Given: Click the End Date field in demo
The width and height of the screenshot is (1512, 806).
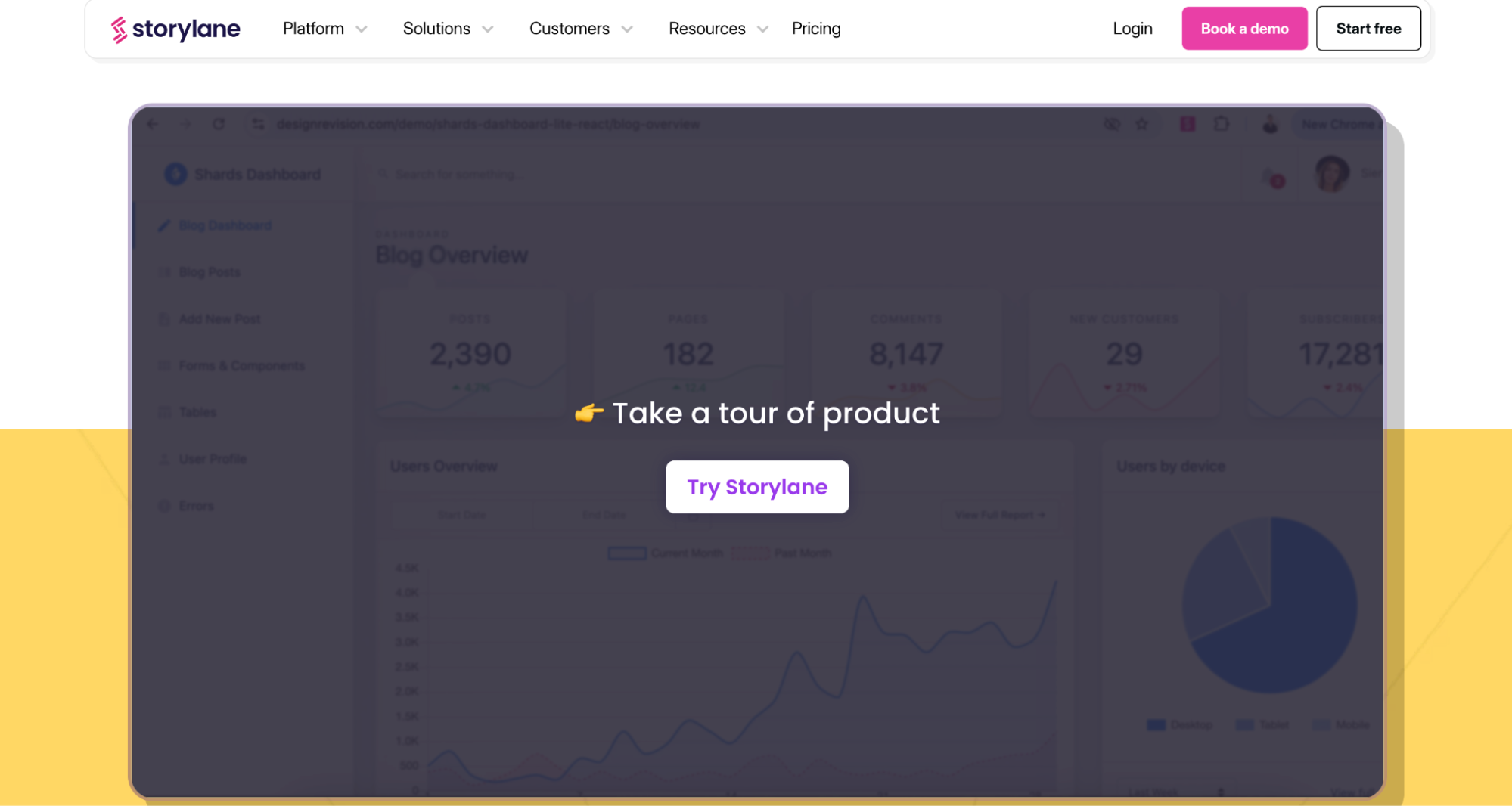Looking at the screenshot, I should pyautogui.click(x=604, y=515).
